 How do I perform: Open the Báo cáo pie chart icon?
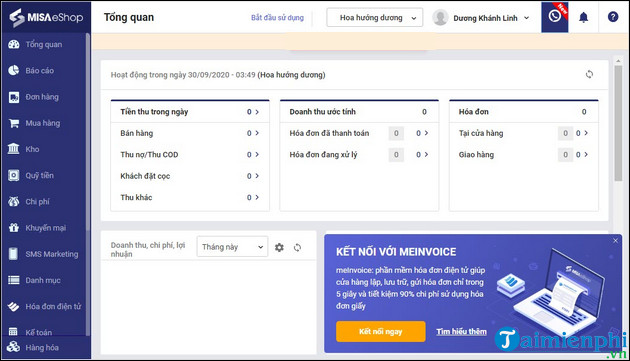14,70
